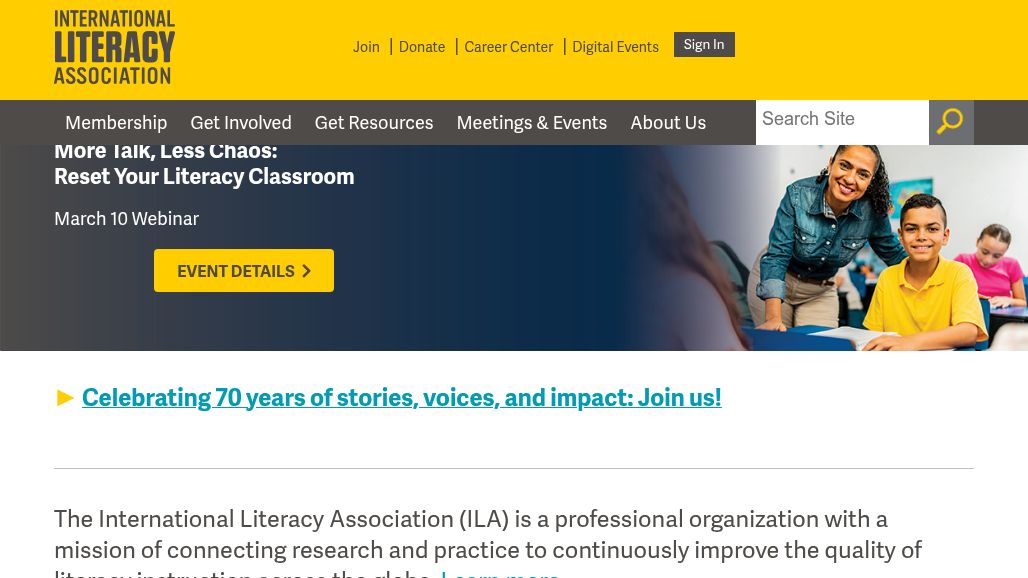Image resolution: width=1028 pixels, height=578 pixels.
Task: Visit the Digital Events link
Action: pos(615,47)
